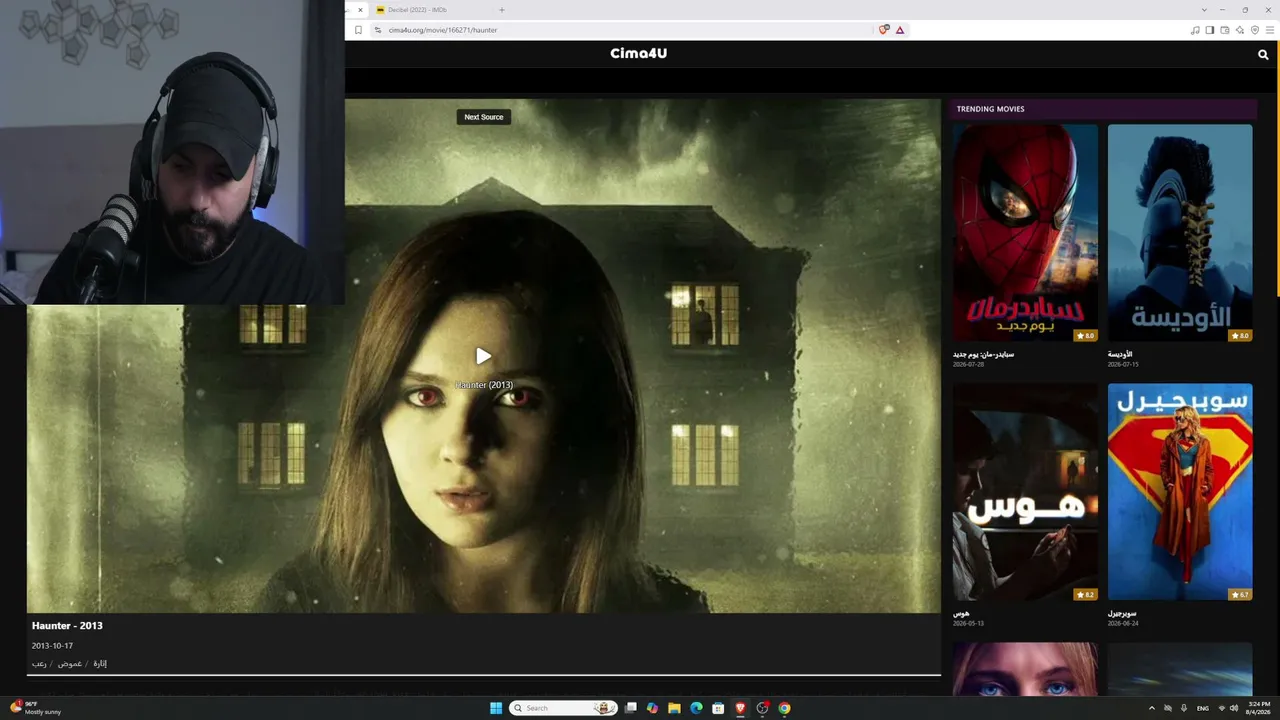
Task: Open the volume control in the tray
Action: pos(1234,708)
